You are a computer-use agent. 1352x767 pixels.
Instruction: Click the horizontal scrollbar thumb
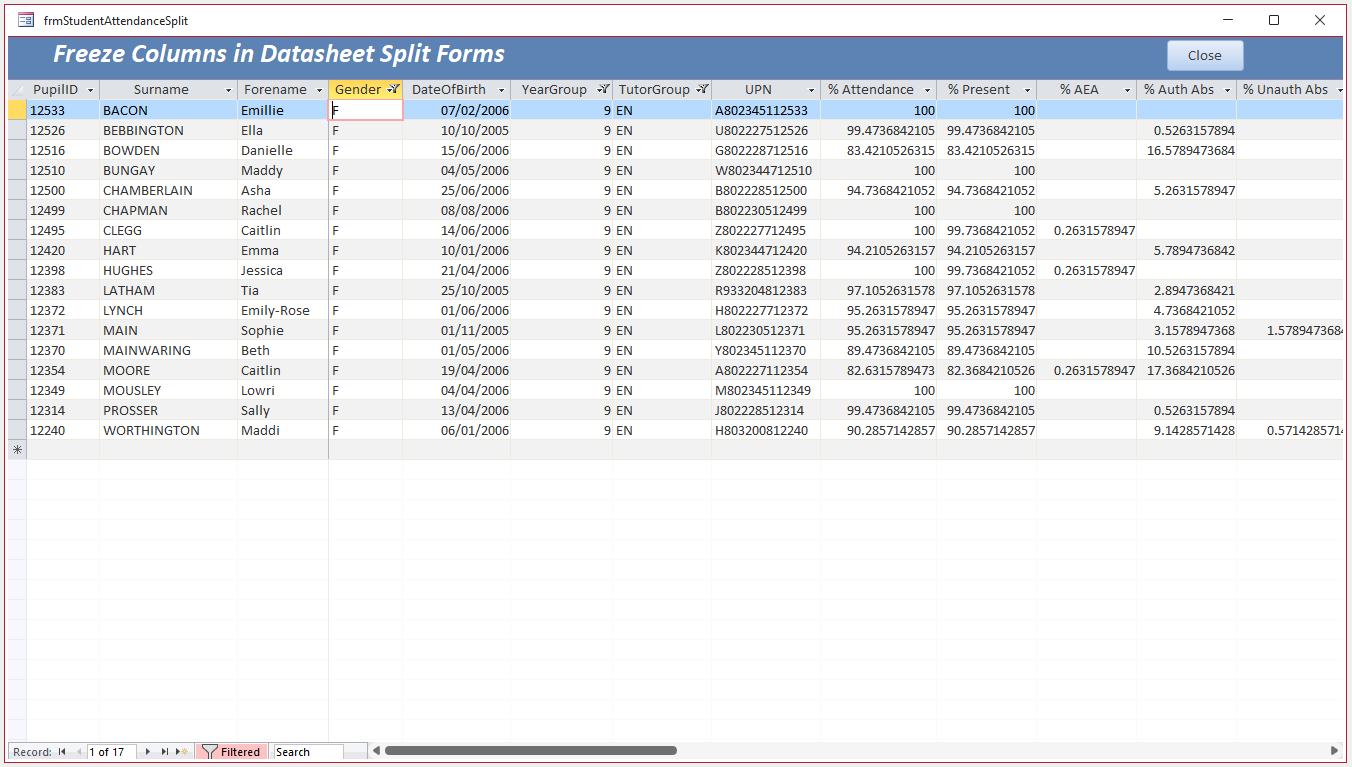point(530,751)
